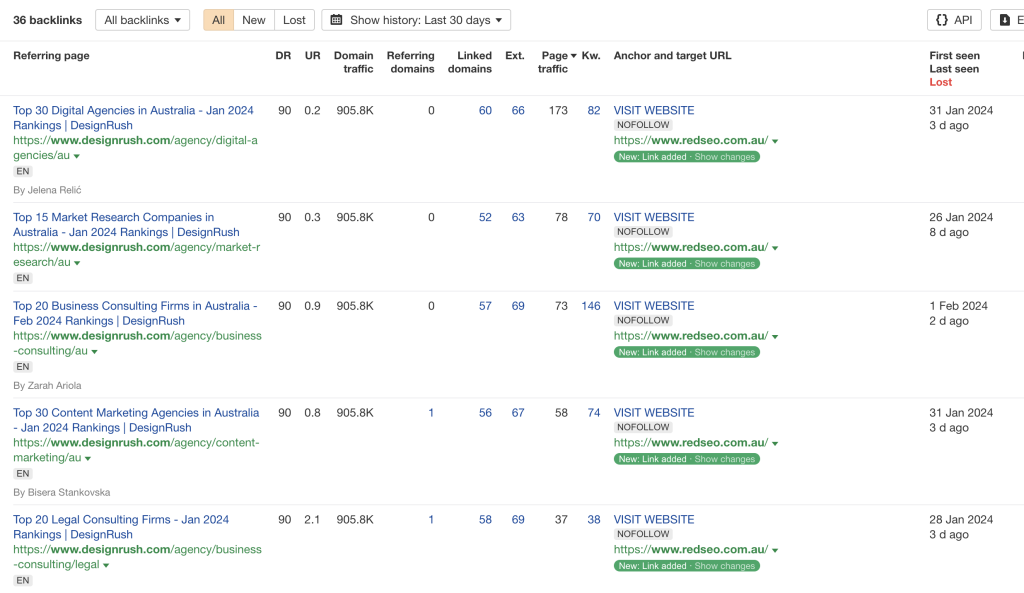This screenshot has height=593, width=1024.
Task: Select the All filter tab
Action: pos(218,20)
